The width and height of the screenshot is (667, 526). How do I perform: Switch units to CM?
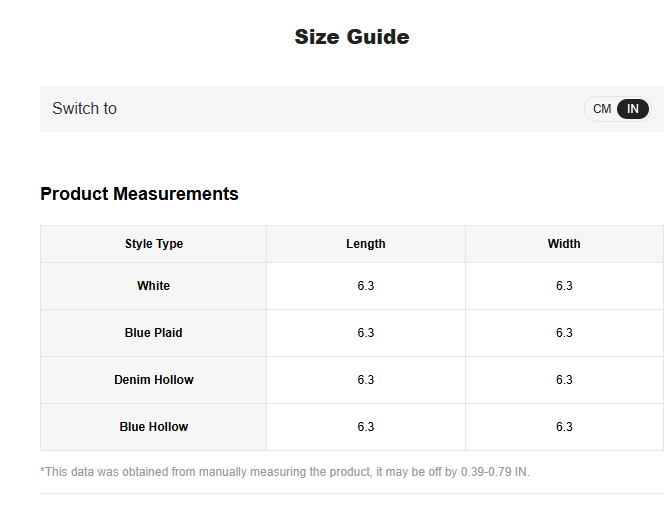pyautogui.click(x=602, y=109)
